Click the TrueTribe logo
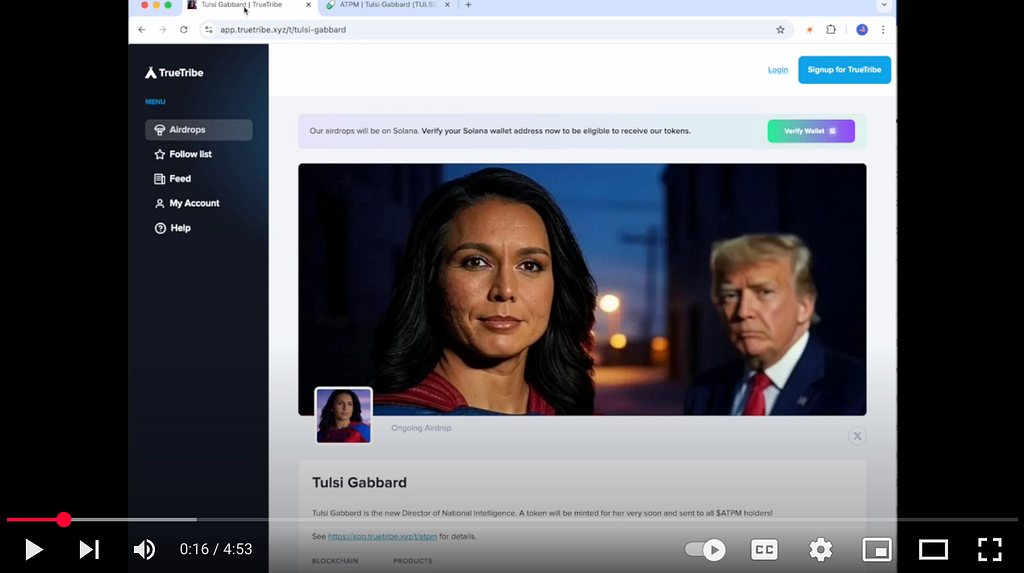This screenshot has width=1024, height=573. [174, 73]
